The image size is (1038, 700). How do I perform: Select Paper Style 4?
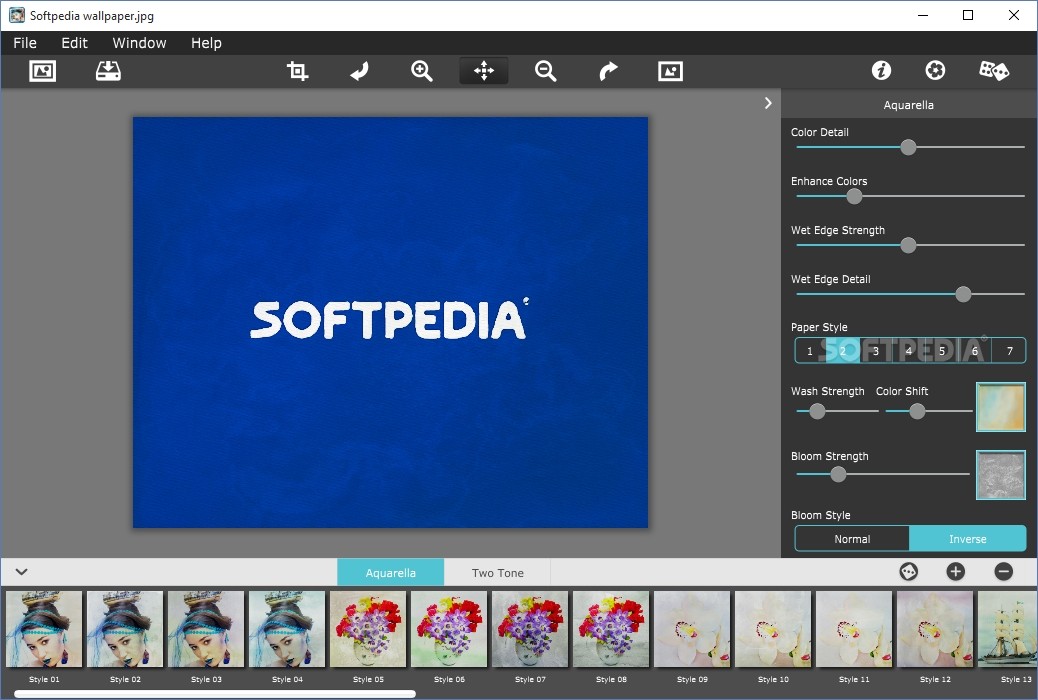point(909,351)
